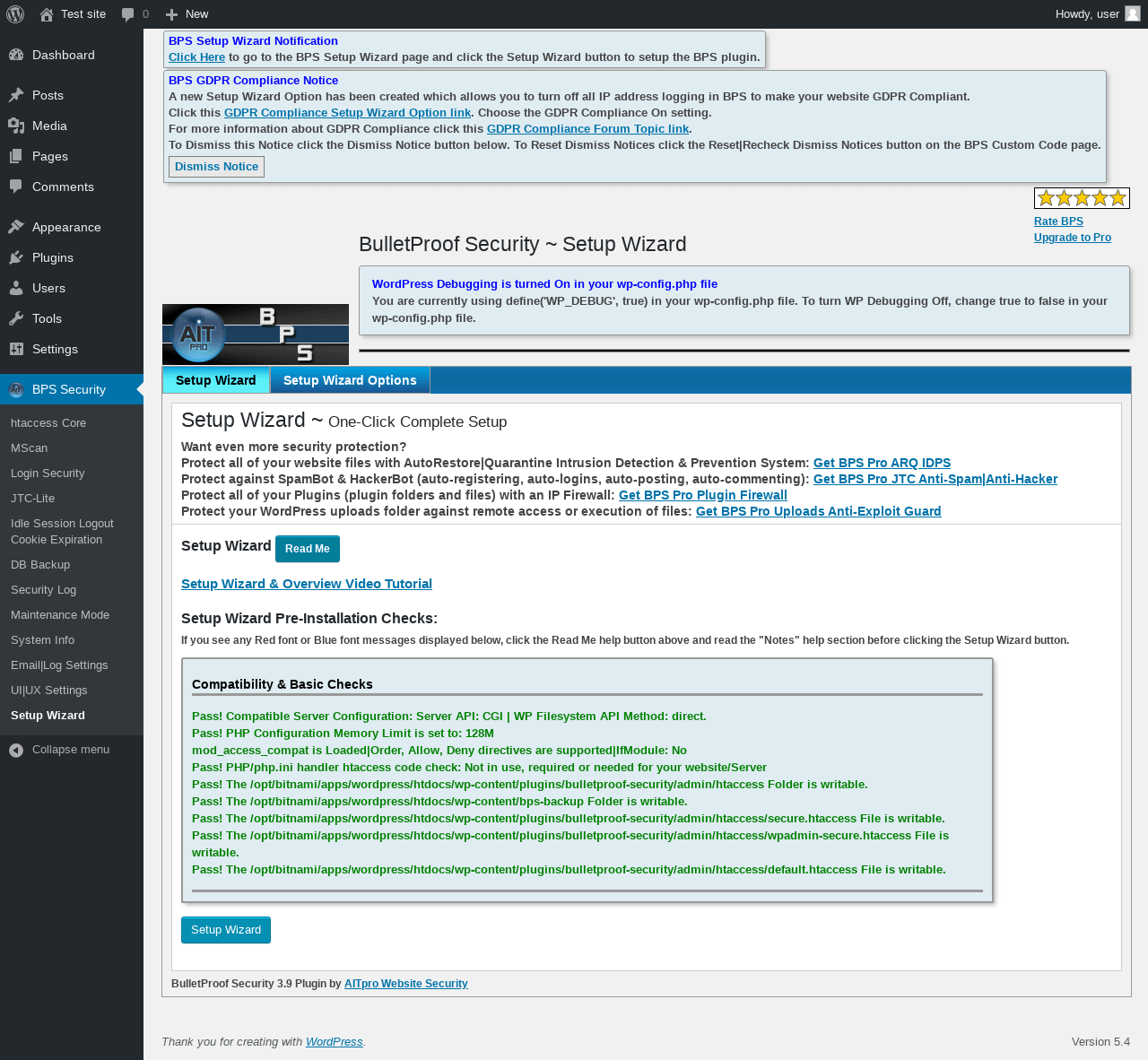
Task: Open Login Security submenu item
Action: click(48, 474)
